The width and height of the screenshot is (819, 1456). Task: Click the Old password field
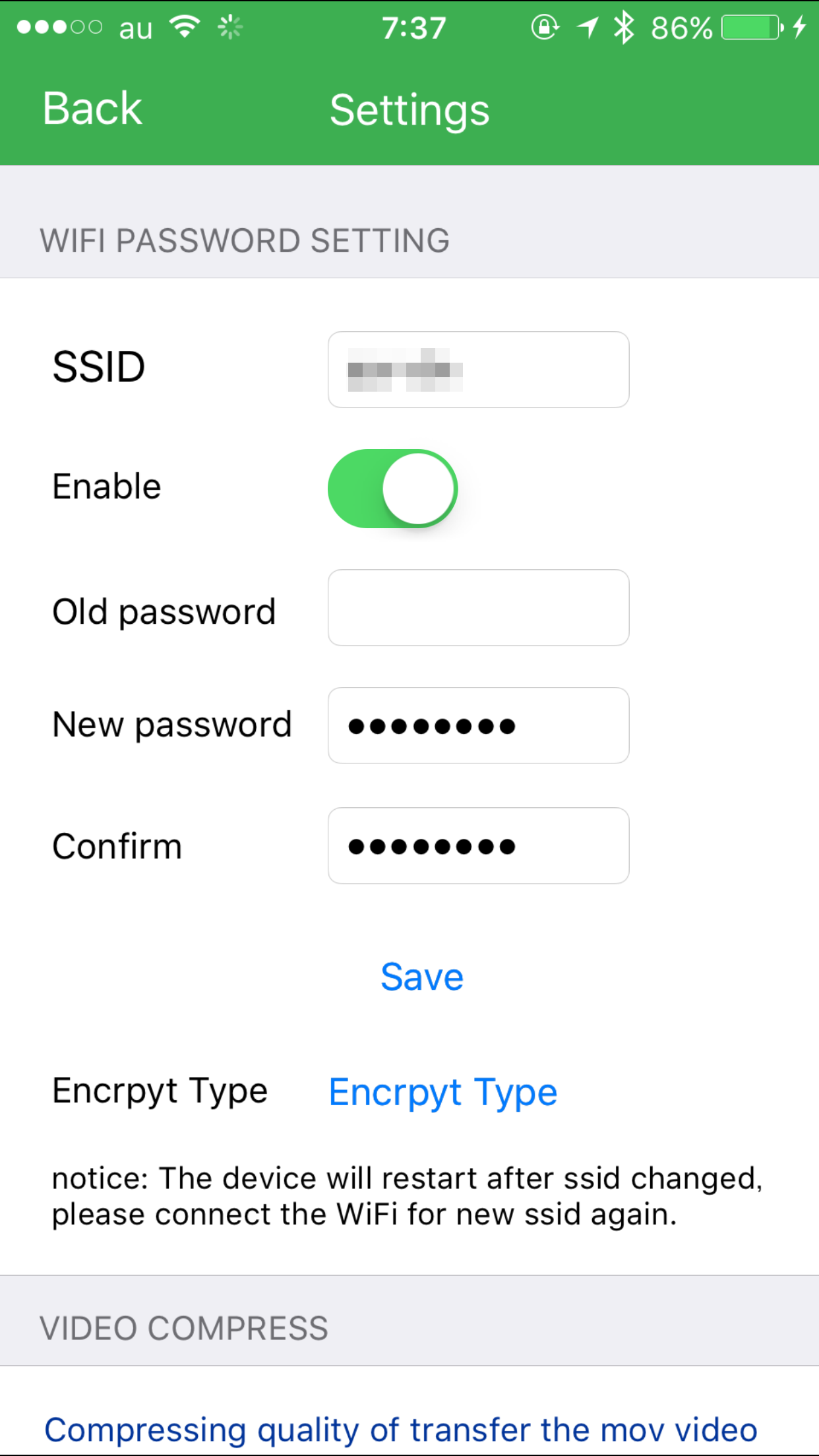click(x=478, y=607)
